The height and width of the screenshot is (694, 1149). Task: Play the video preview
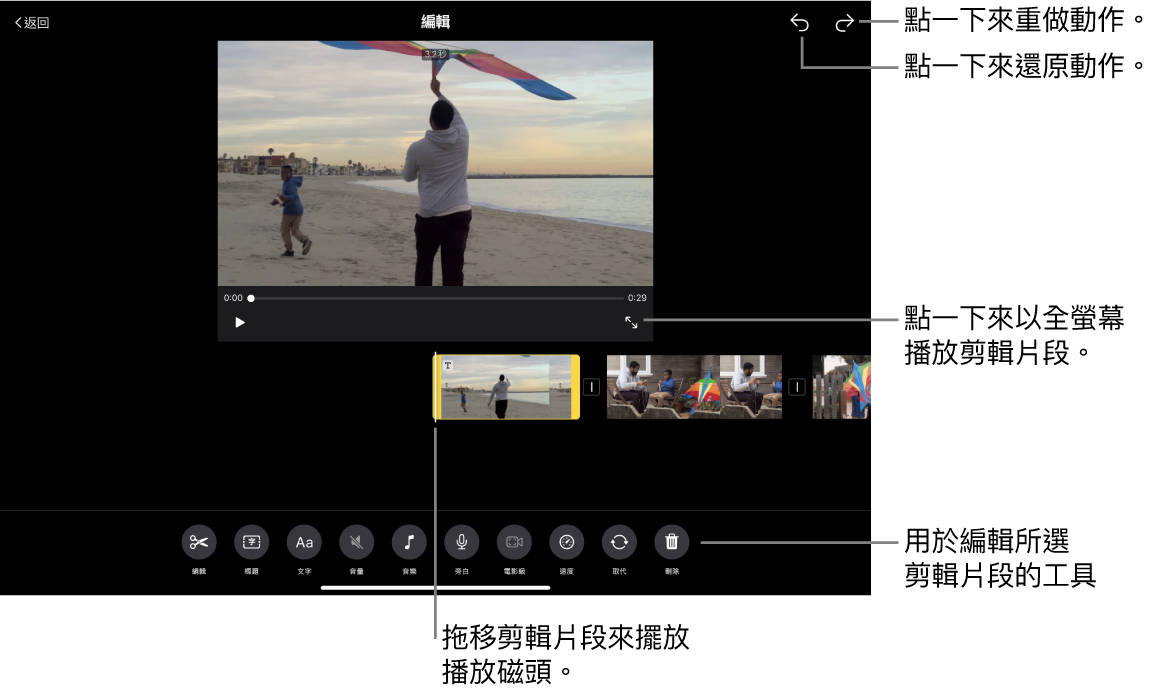tap(240, 322)
